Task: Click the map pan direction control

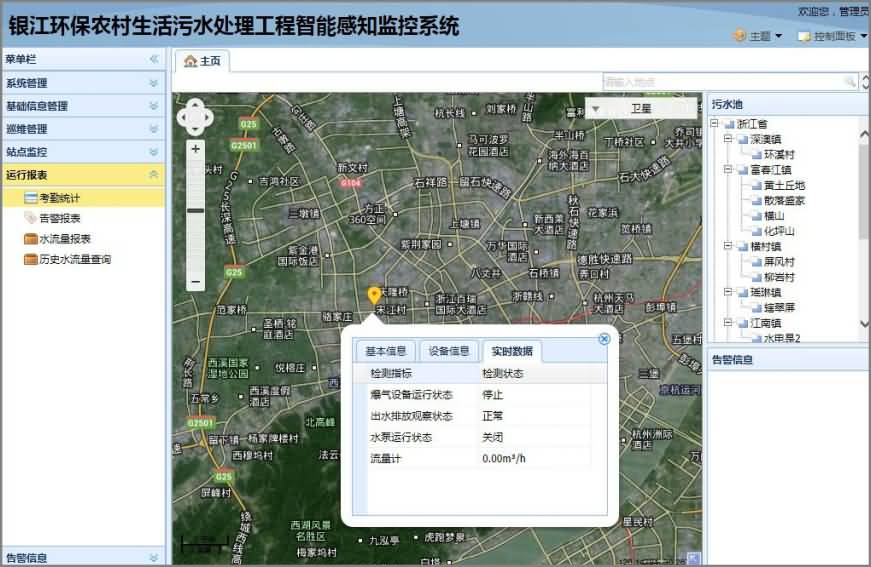Action: click(195, 116)
